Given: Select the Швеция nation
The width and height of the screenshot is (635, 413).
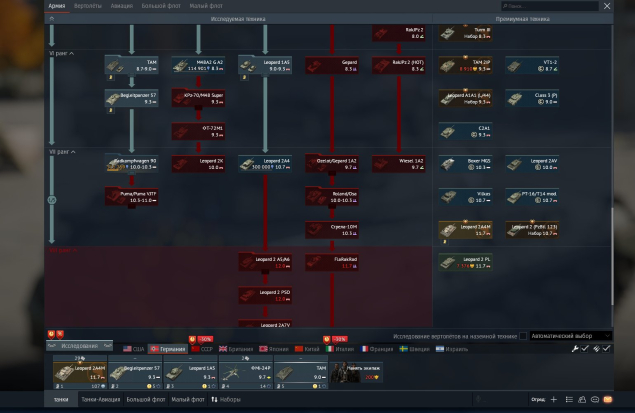Looking at the screenshot, I should [x=414, y=349].
